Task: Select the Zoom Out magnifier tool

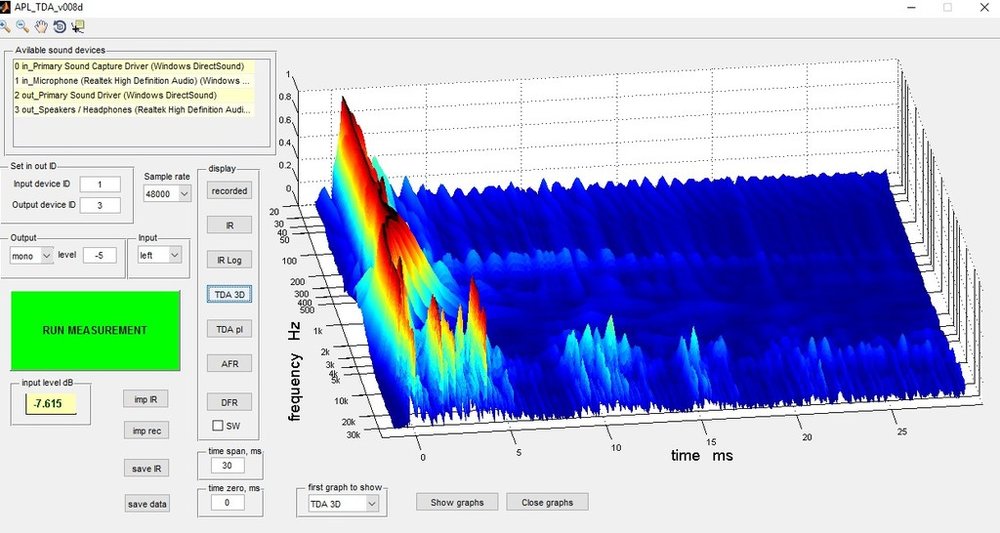Action: (22, 26)
